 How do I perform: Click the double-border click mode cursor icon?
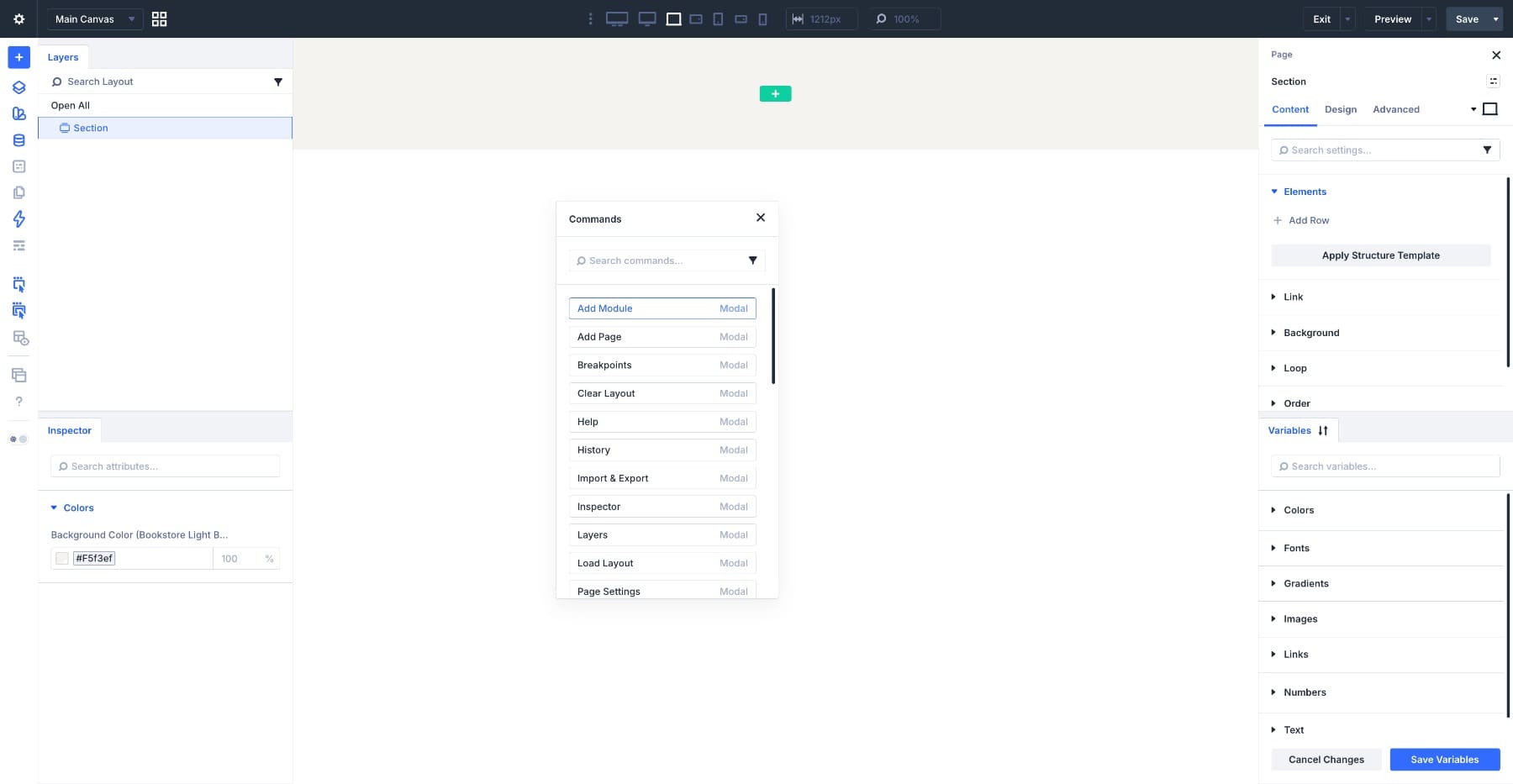(18, 311)
